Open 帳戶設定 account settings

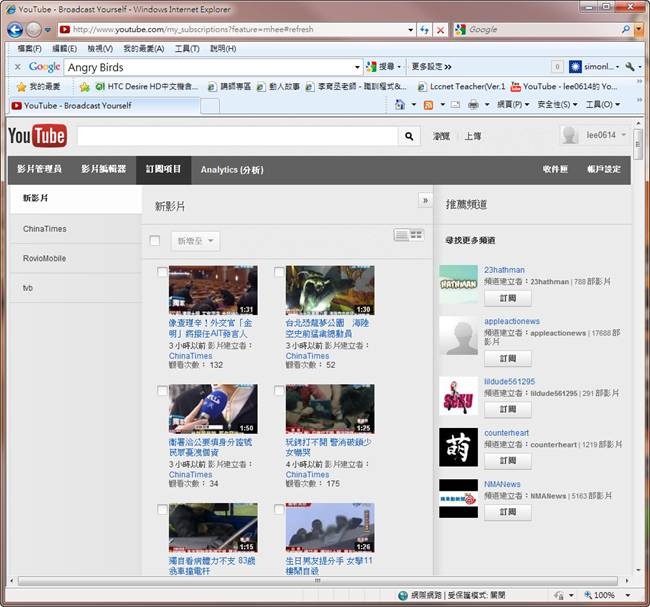(604, 169)
